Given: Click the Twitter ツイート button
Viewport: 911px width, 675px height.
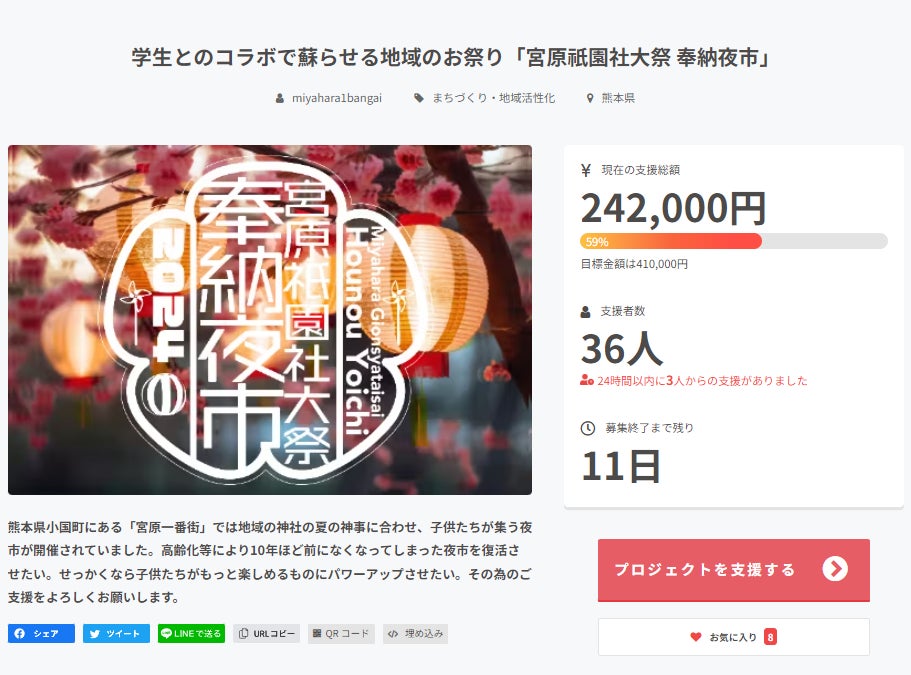Looking at the screenshot, I should click(x=116, y=633).
